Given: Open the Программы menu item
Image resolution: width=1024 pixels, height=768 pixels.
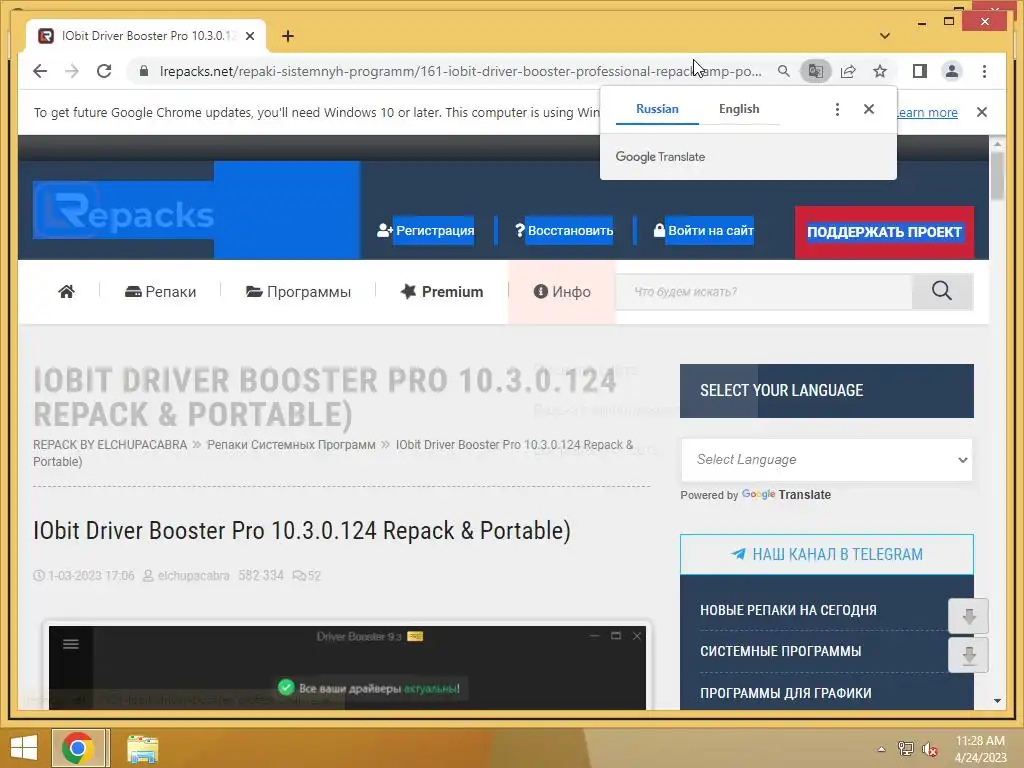Looking at the screenshot, I should coord(298,291).
